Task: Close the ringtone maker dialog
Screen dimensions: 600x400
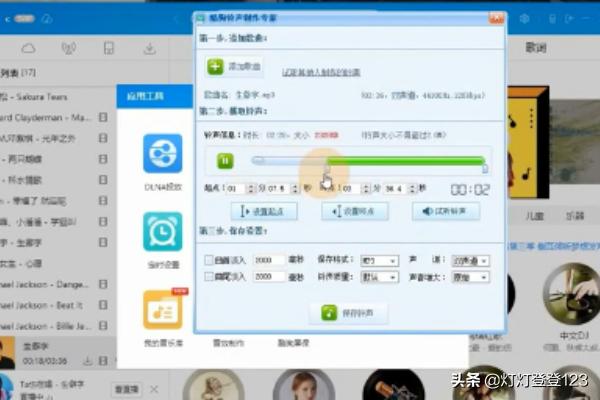Action: (x=496, y=18)
